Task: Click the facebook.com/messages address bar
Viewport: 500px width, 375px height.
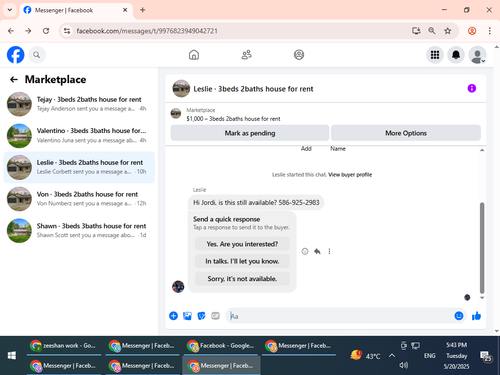Action: pyautogui.click(x=233, y=31)
